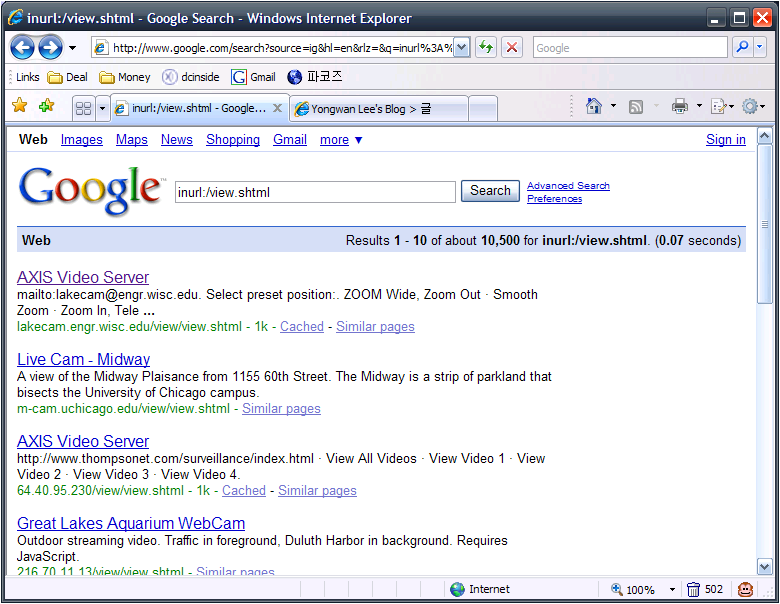
Task: Click the vertical scrollbar down arrow
Action: 765,566
